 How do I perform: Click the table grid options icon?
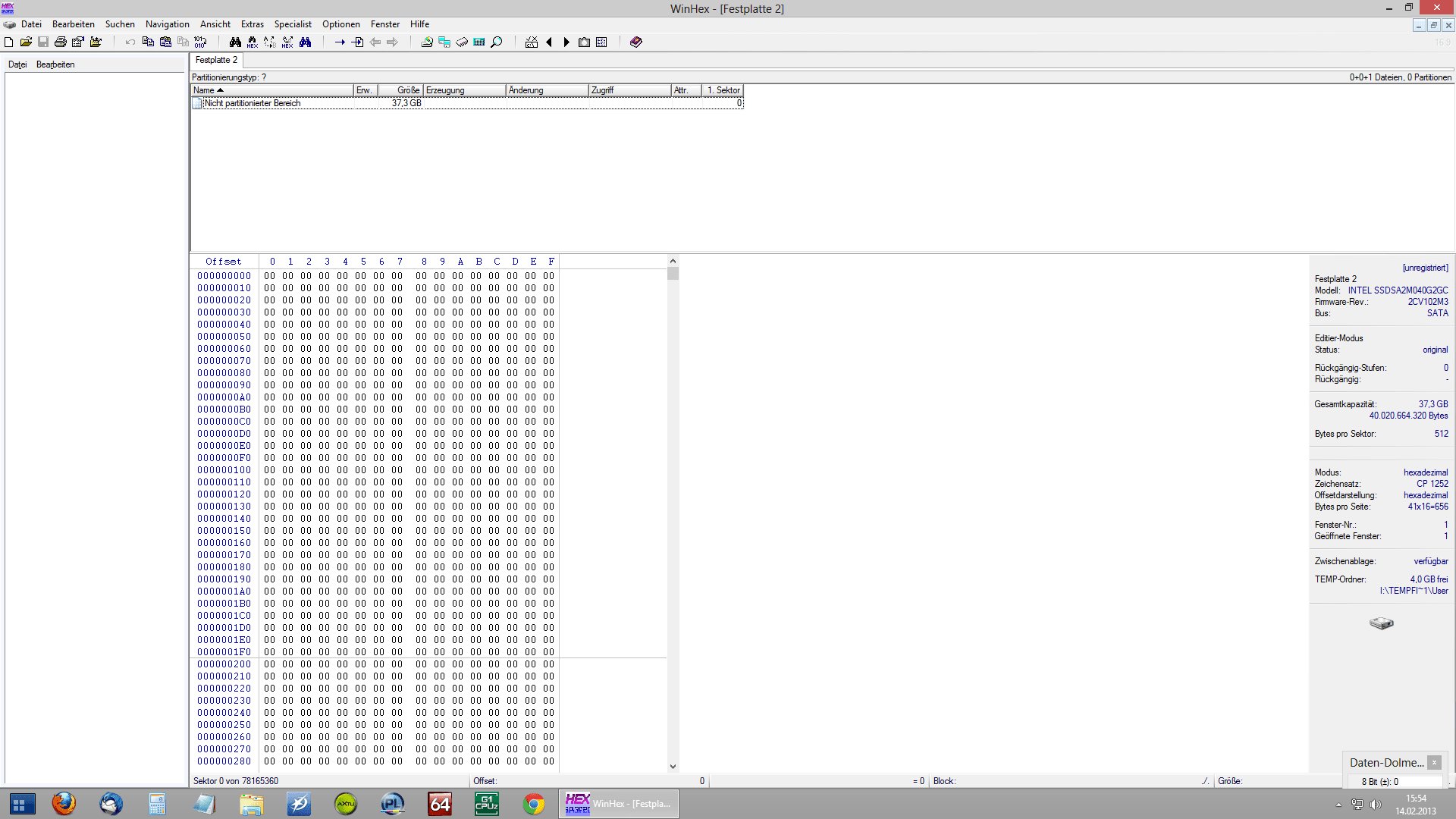(601, 42)
